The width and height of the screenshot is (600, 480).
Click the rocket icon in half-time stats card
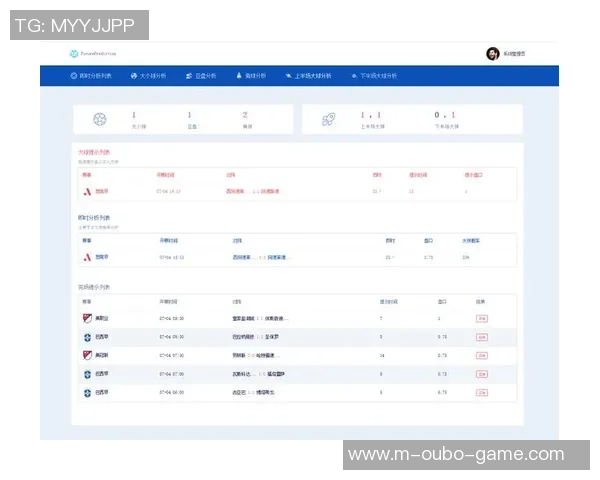coord(327,119)
